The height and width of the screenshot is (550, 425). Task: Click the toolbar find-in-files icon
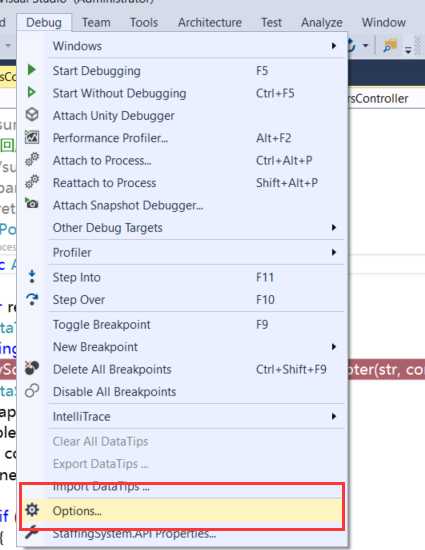point(390,46)
